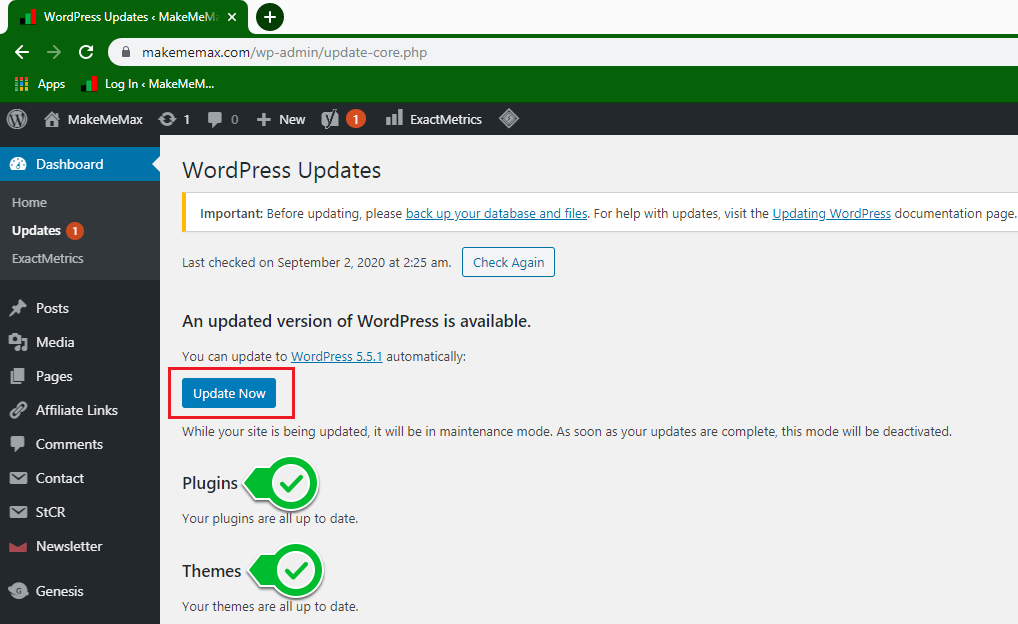This screenshot has height=624, width=1018.
Task: Click the Dashboard gauge icon
Action: click(18, 164)
